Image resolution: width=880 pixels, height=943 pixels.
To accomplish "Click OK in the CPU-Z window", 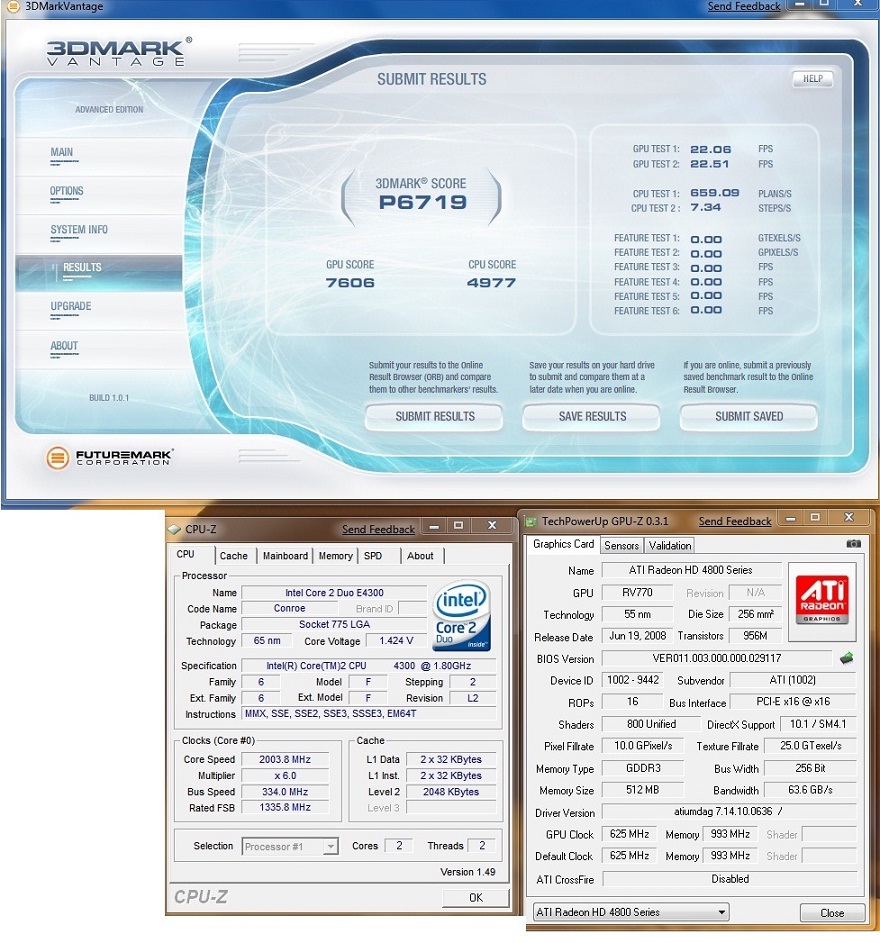I will (x=476, y=897).
